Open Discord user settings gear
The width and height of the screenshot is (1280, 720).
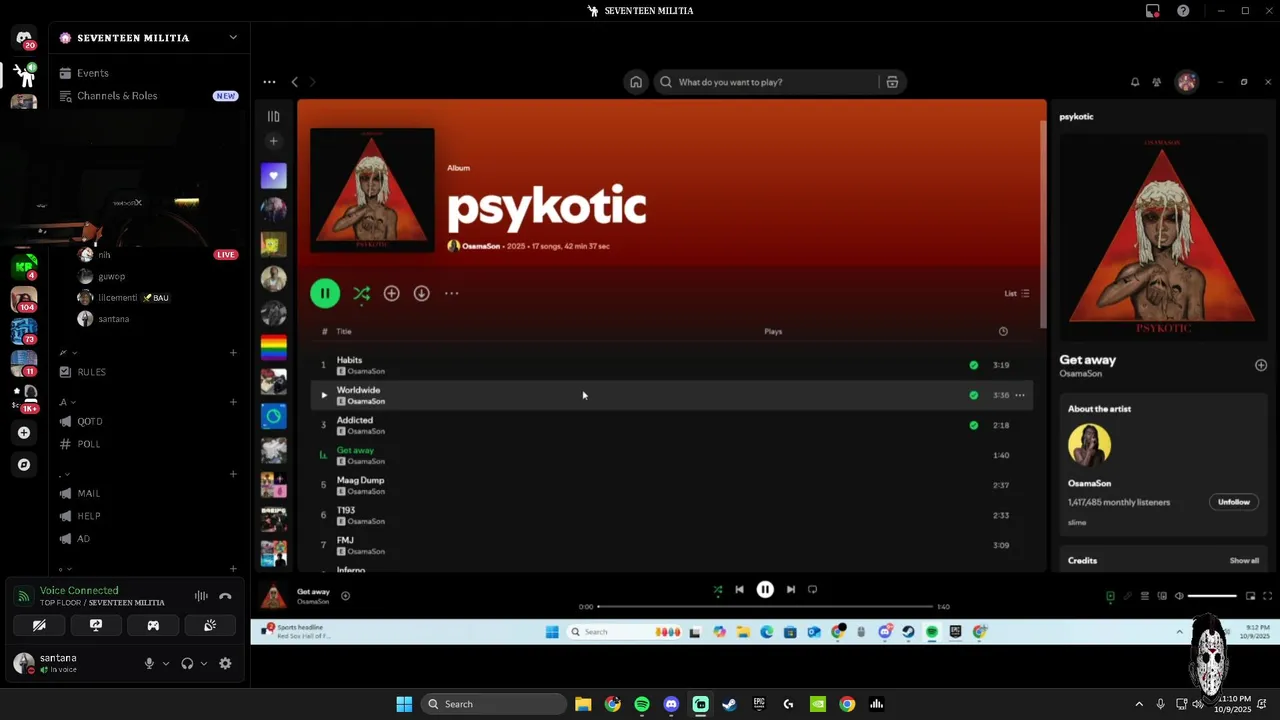tap(225, 663)
